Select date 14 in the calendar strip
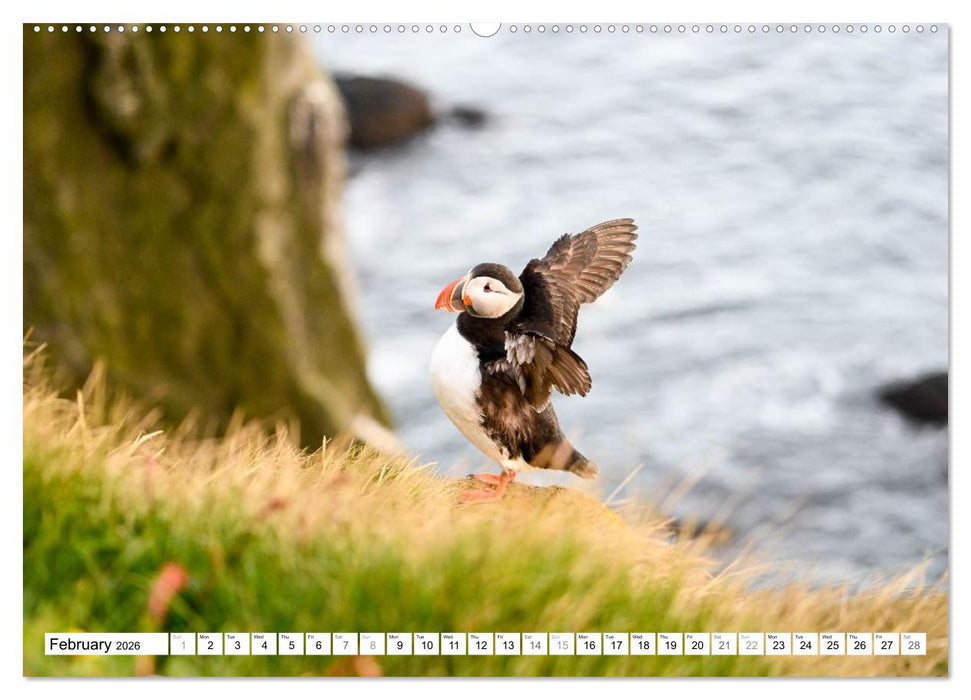This screenshot has height=700, width=971. (536, 645)
